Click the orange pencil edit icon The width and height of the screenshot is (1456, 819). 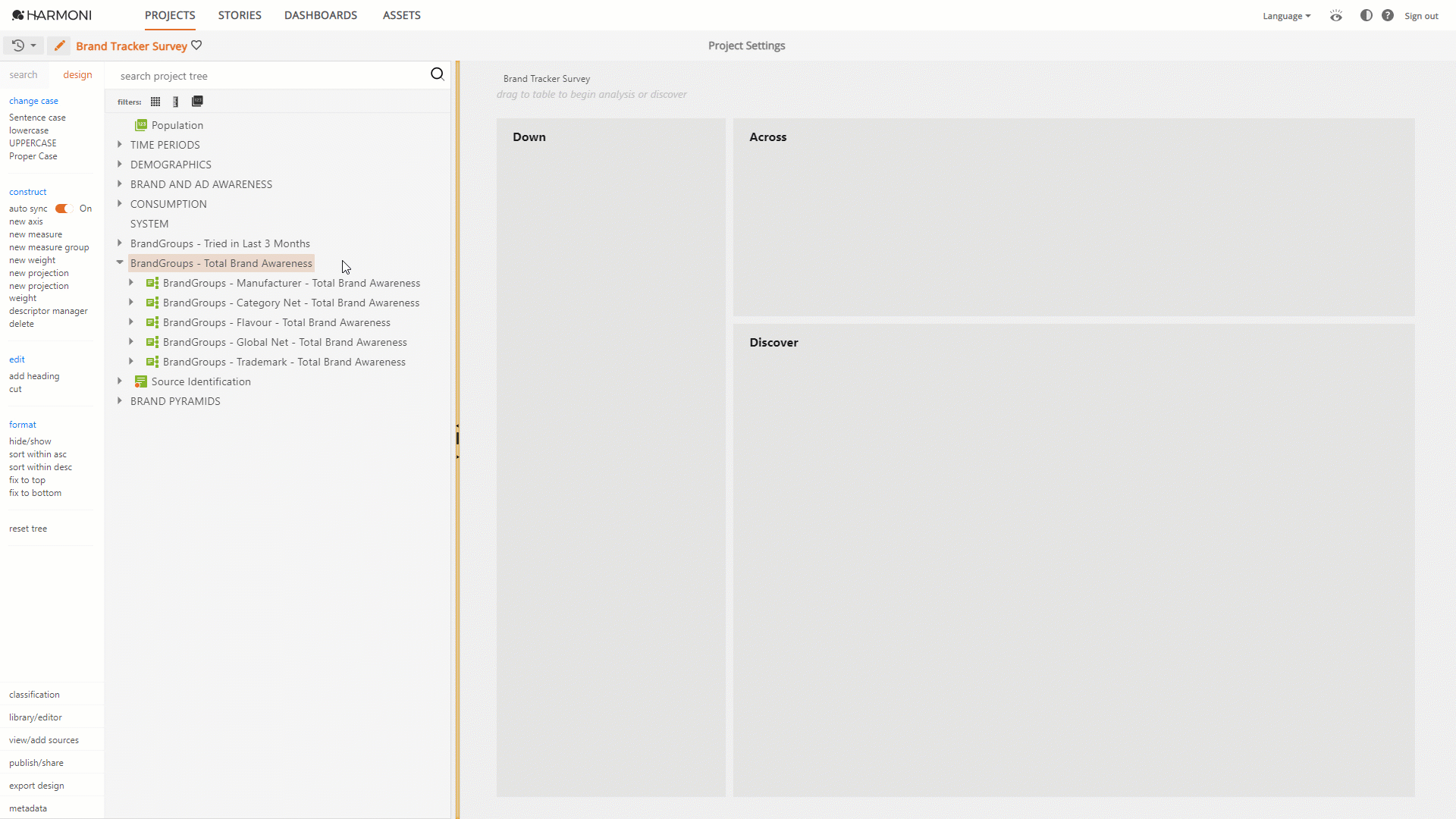click(59, 45)
